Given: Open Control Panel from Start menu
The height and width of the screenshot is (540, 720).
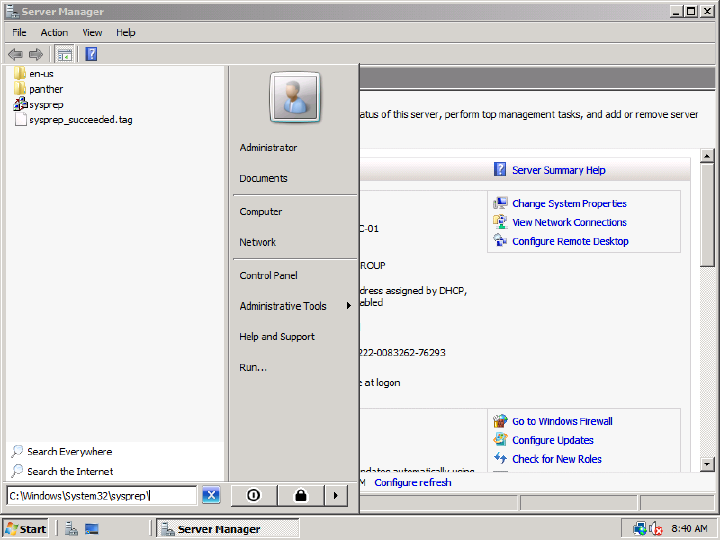Looking at the screenshot, I should (268, 276).
